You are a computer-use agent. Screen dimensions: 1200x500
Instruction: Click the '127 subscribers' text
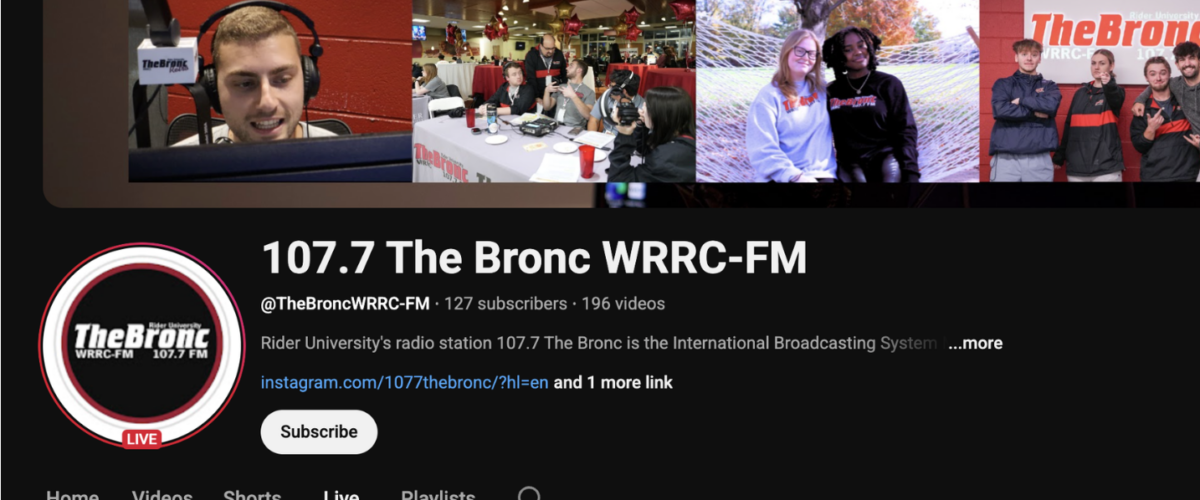[x=505, y=303]
